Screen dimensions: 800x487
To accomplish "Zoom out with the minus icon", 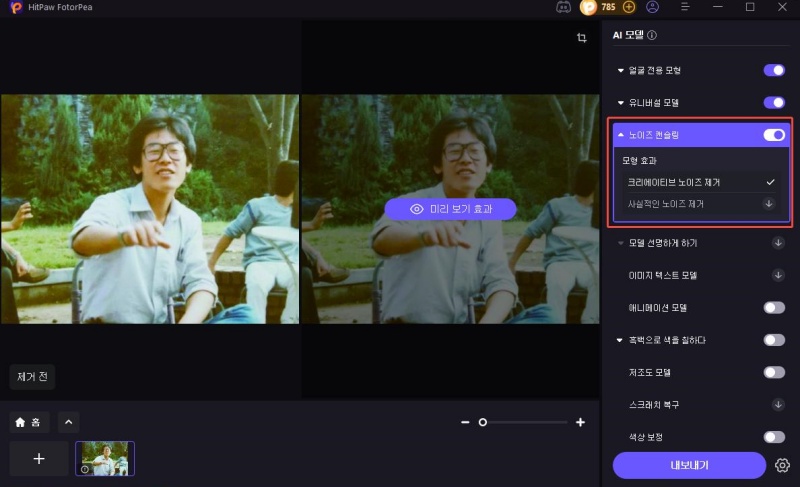I will tap(465, 422).
